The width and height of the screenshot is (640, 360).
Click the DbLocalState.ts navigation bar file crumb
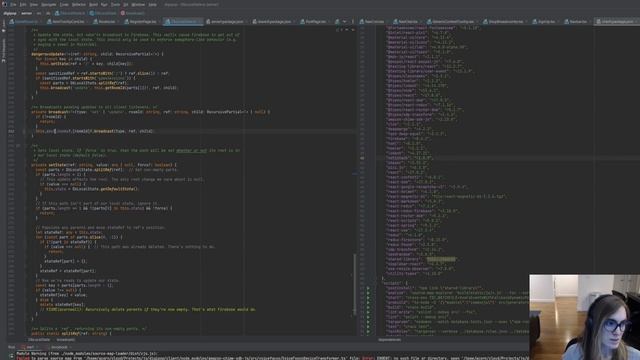coord(69,13)
